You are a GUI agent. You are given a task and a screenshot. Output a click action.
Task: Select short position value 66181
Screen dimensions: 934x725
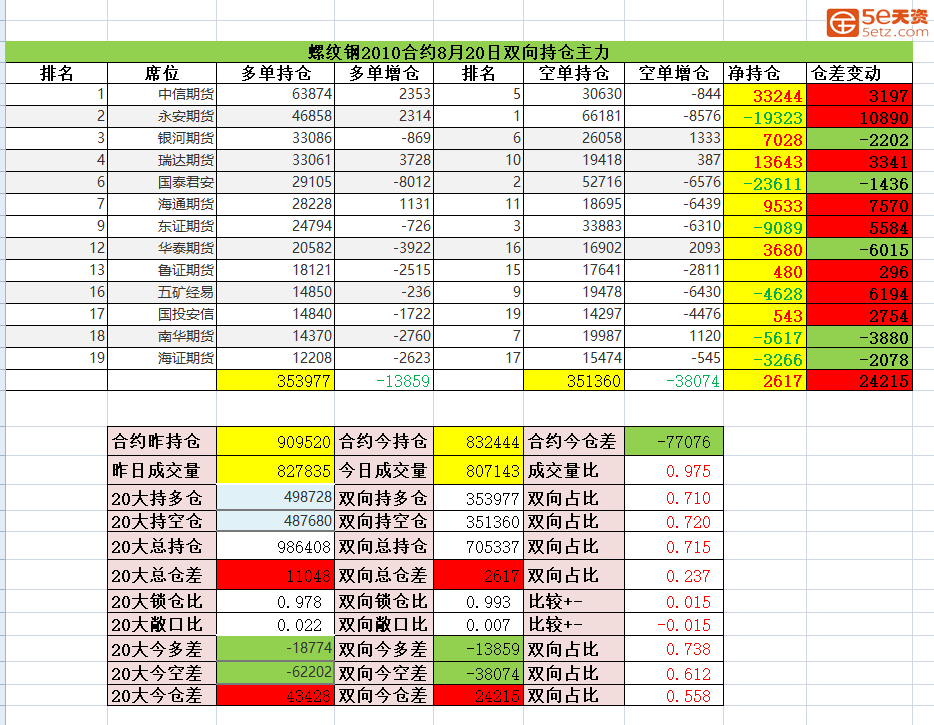point(574,117)
